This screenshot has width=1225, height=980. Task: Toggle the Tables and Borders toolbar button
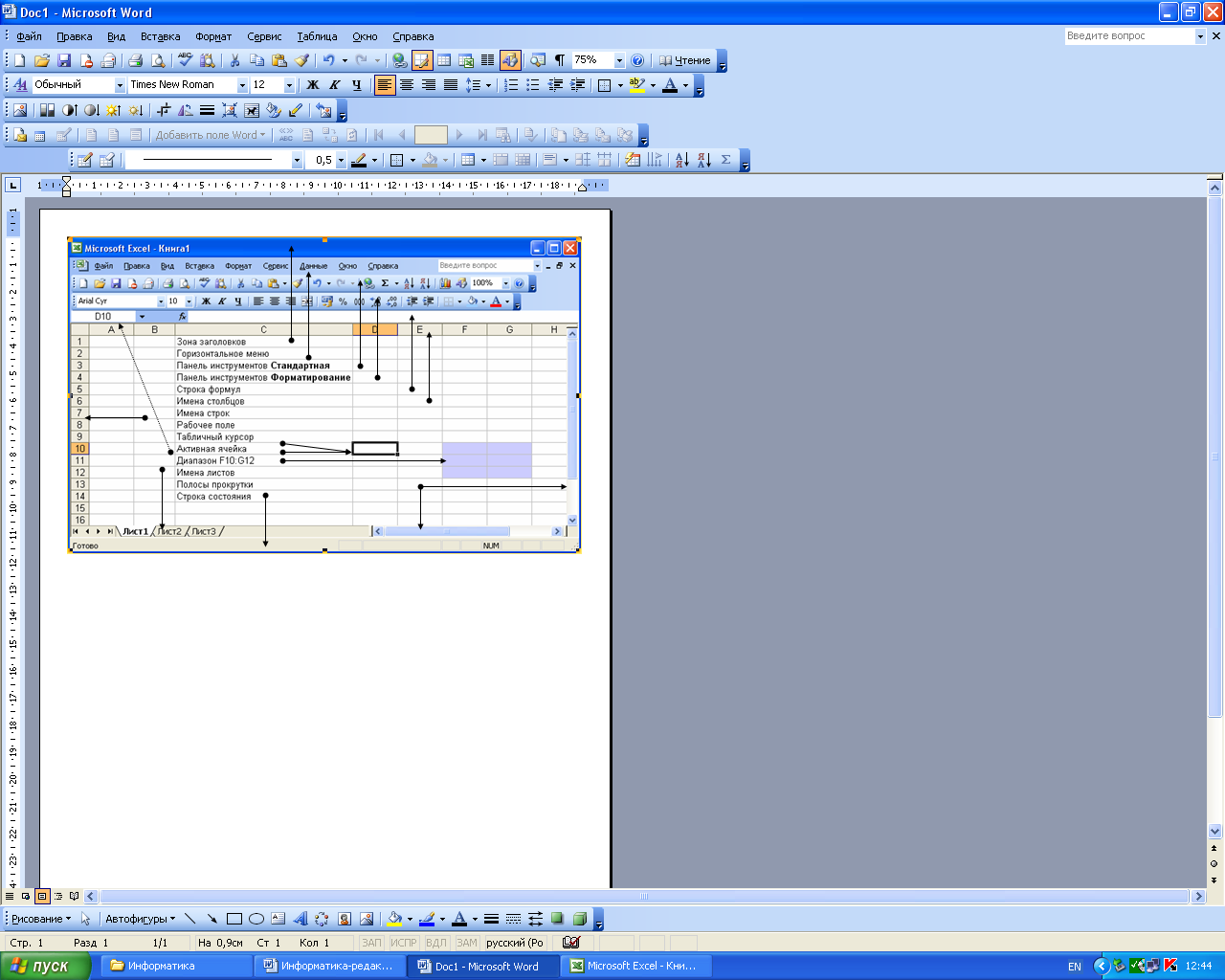click(422, 60)
